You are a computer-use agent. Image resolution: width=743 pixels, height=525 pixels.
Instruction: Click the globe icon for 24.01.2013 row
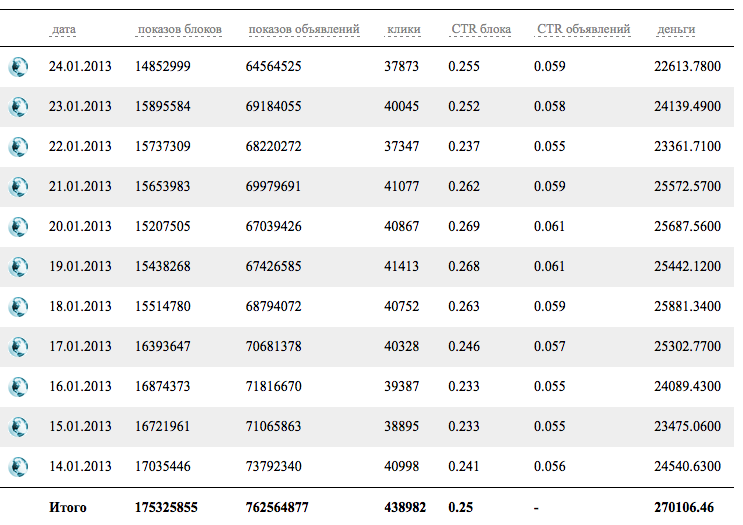(x=18, y=67)
